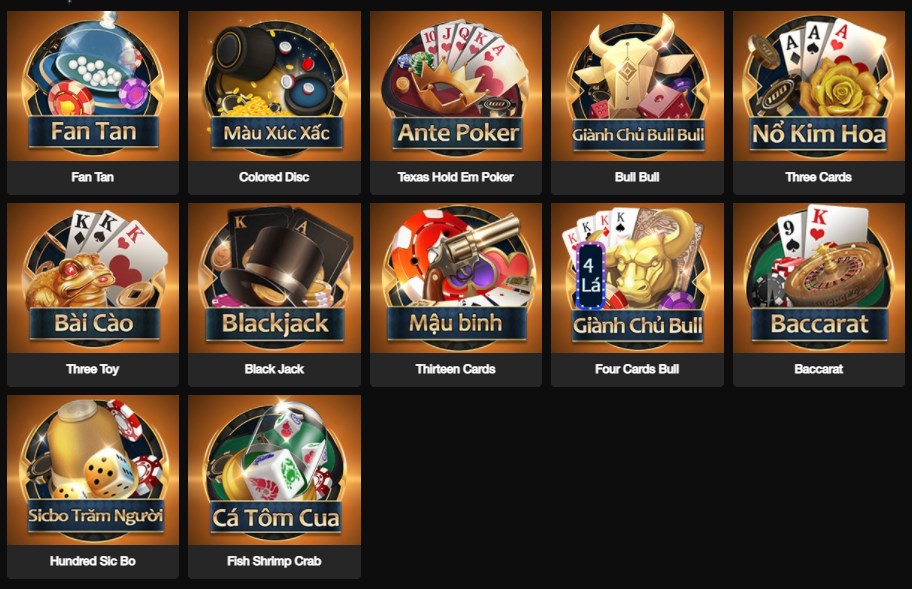Open Giành Chủ Bull Bull game icon
912x589 pixels.
click(x=637, y=86)
